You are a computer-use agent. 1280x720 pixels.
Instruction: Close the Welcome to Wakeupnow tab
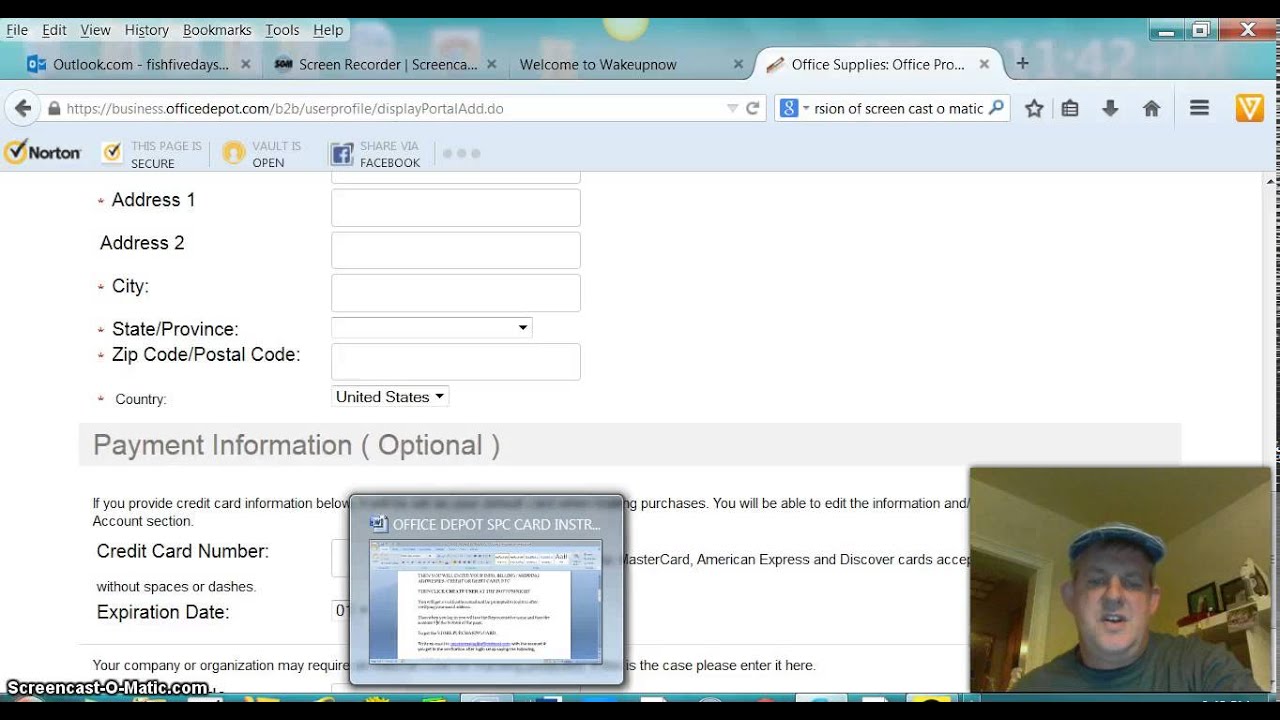coord(738,64)
